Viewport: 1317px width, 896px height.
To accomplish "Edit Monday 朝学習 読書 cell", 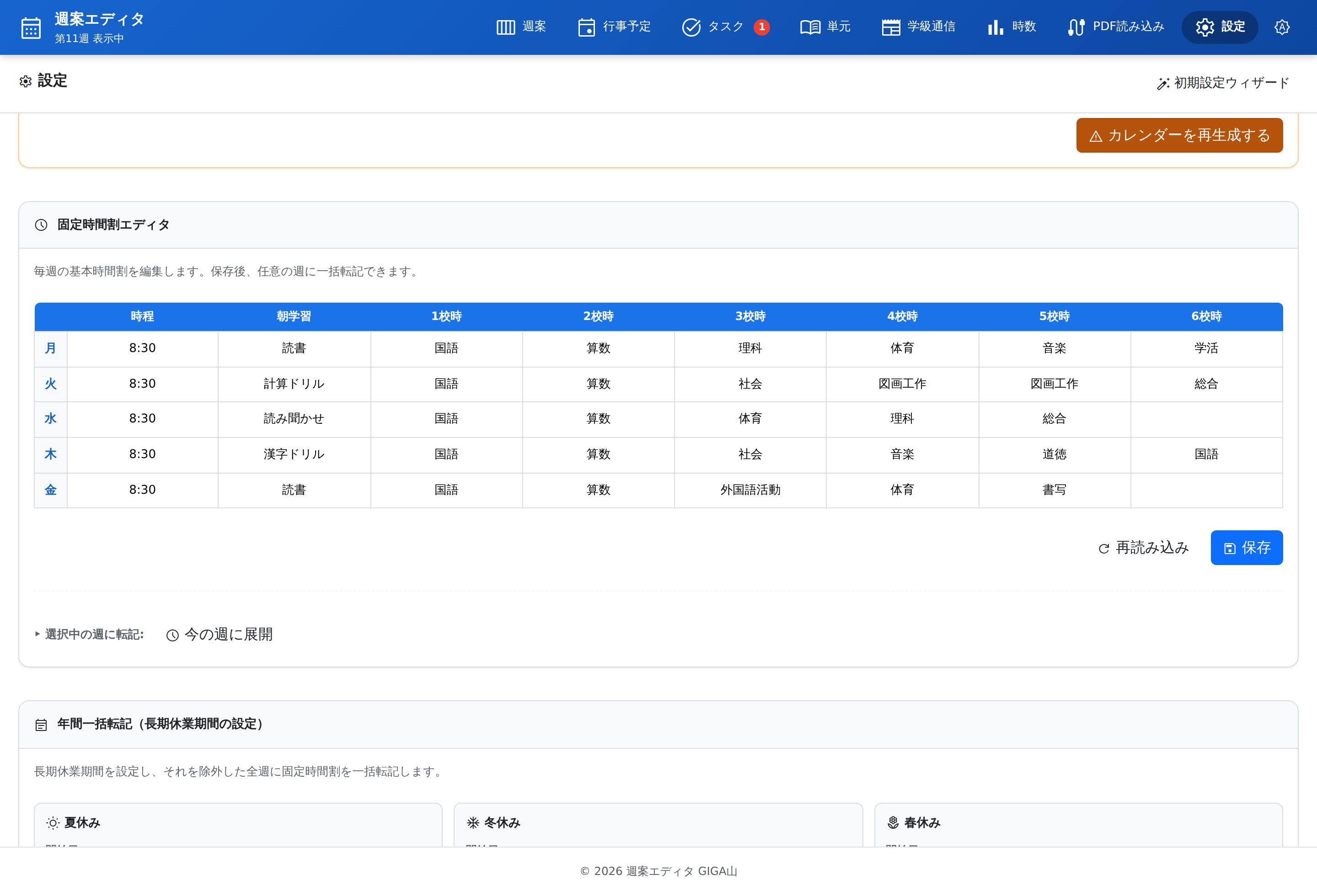I will pos(294,348).
